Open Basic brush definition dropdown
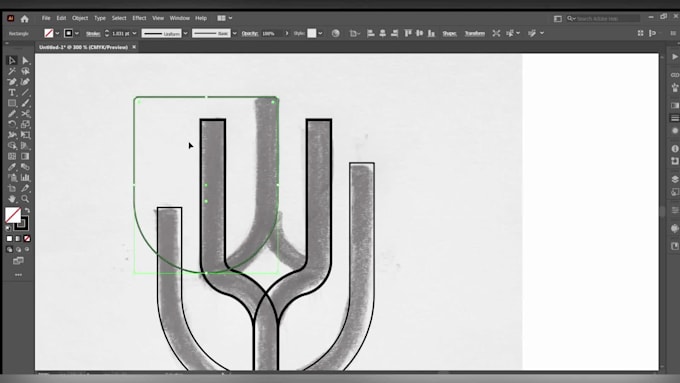680x383 pixels. [x=235, y=33]
